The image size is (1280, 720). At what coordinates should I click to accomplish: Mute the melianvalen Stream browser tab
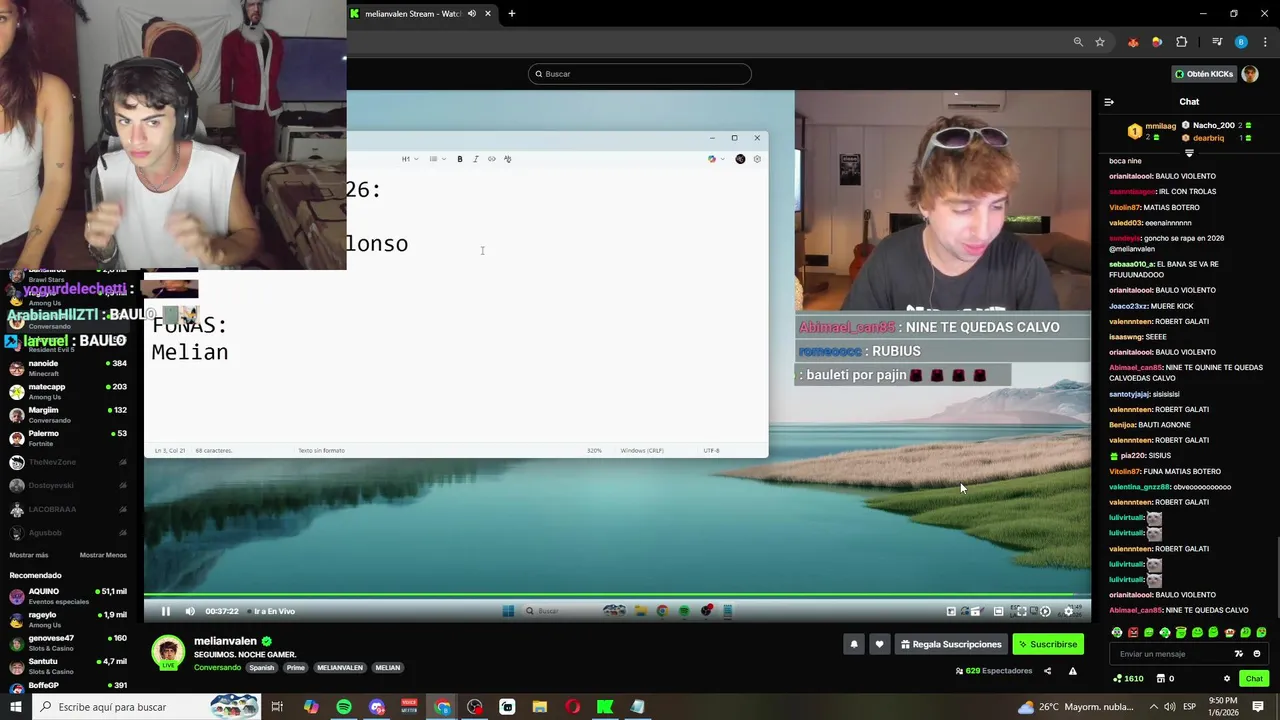tap(472, 14)
